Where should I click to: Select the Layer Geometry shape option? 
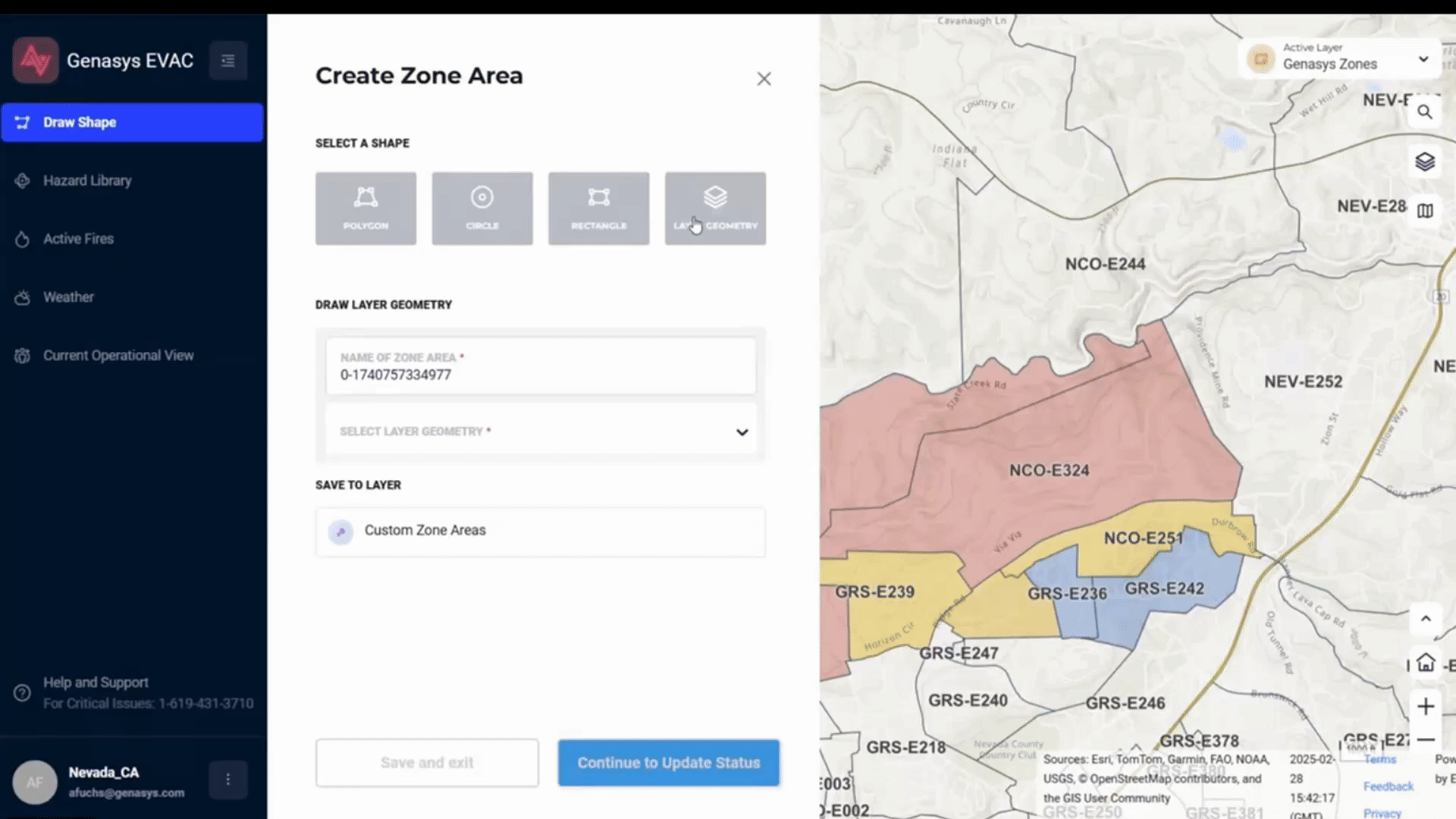click(x=715, y=208)
